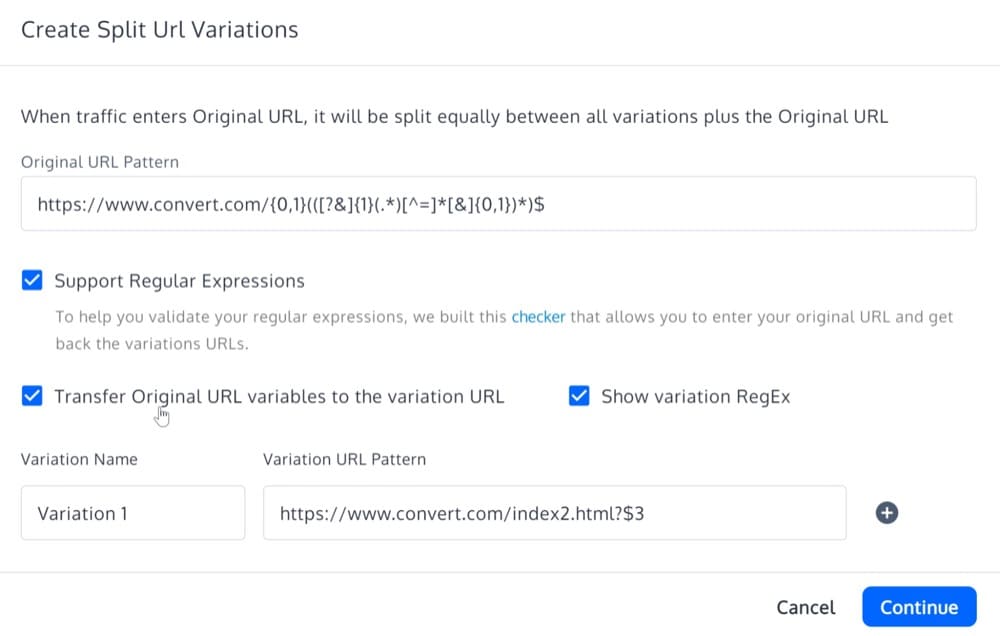Viewport: 1000px width, 636px height.
Task: Click the Continue button
Action: 919,607
